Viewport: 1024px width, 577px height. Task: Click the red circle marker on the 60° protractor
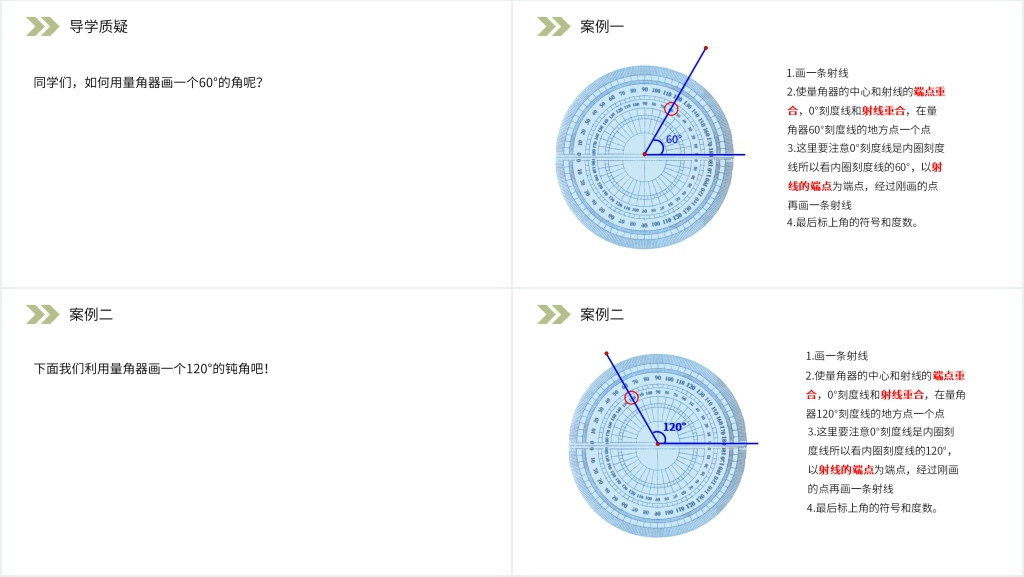[671, 108]
